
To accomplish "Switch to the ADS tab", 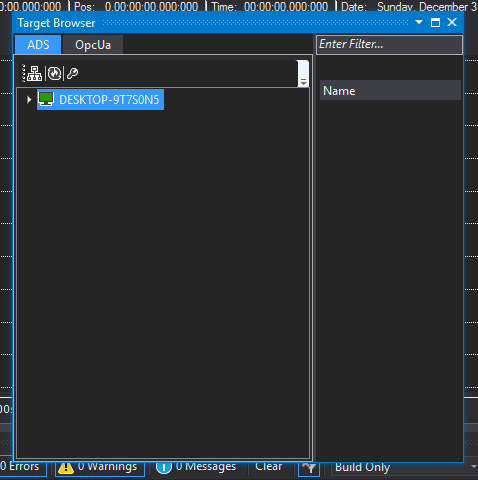I will pyautogui.click(x=38, y=45).
